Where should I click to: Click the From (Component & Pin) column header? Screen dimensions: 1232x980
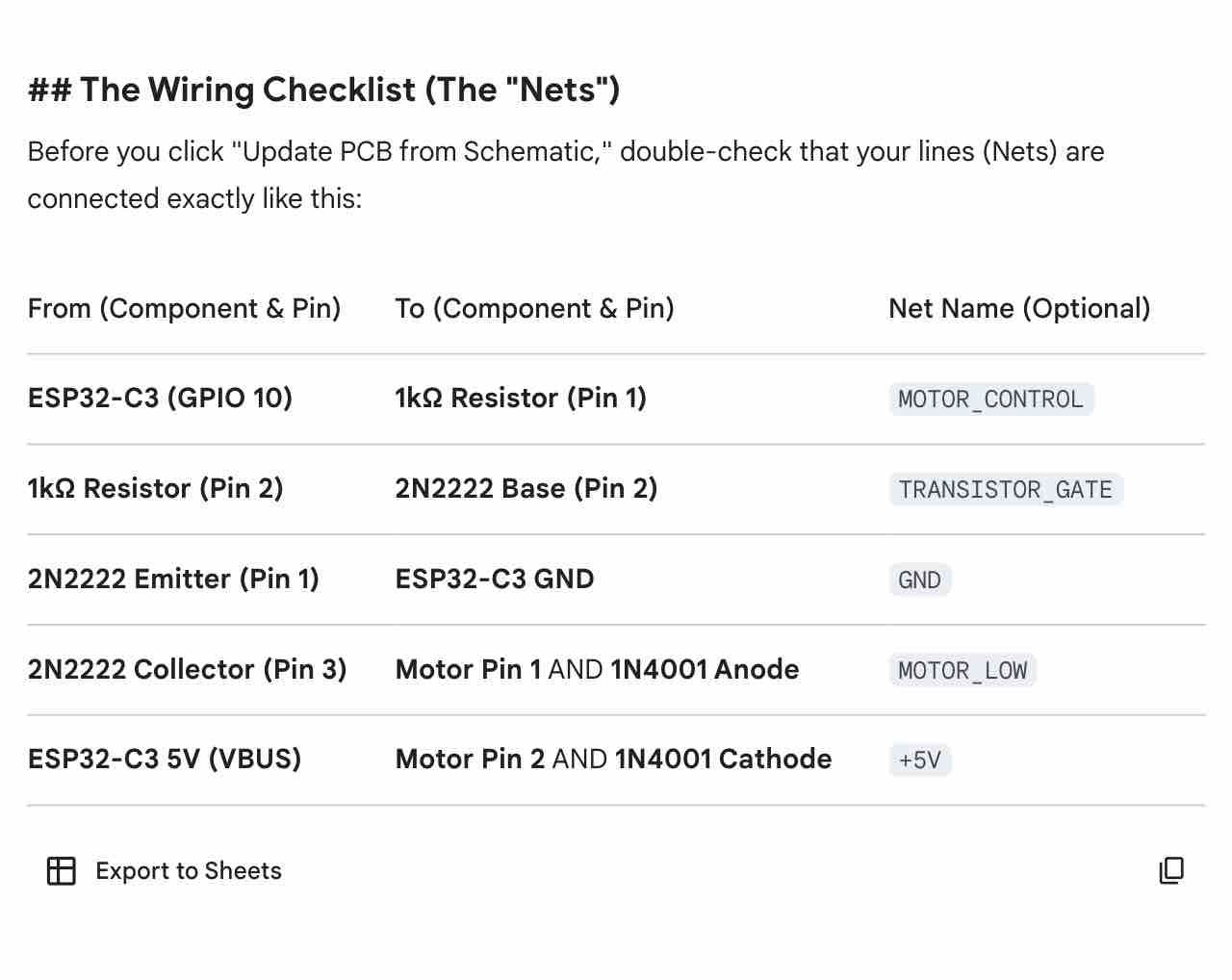pyautogui.click(x=184, y=308)
